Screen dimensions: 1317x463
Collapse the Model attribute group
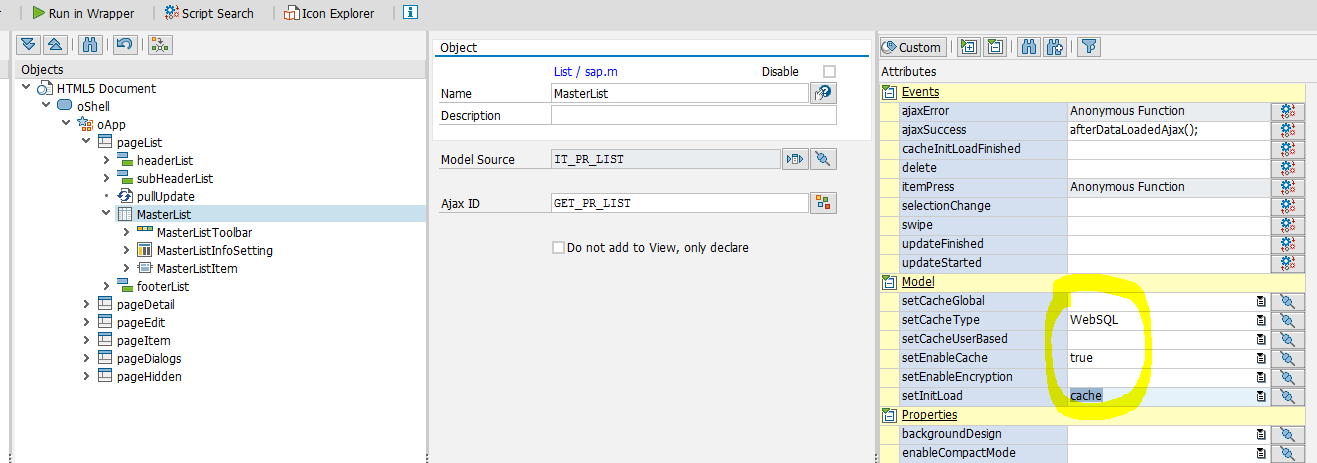889,282
